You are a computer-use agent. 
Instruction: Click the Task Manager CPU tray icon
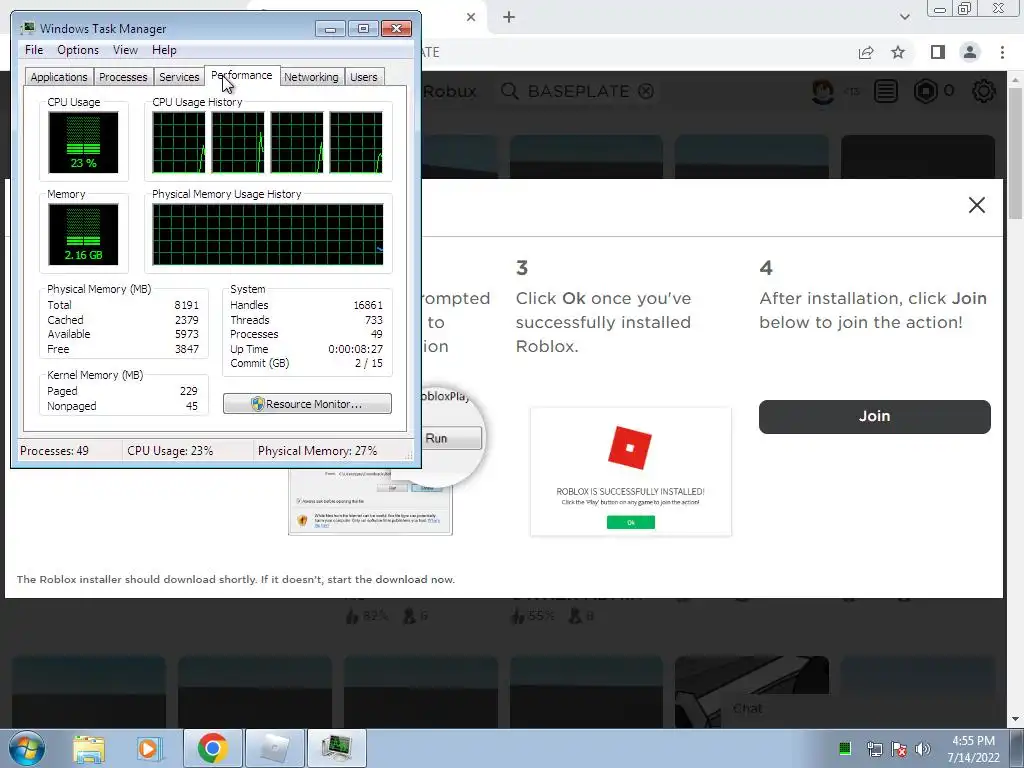(x=844, y=748)
